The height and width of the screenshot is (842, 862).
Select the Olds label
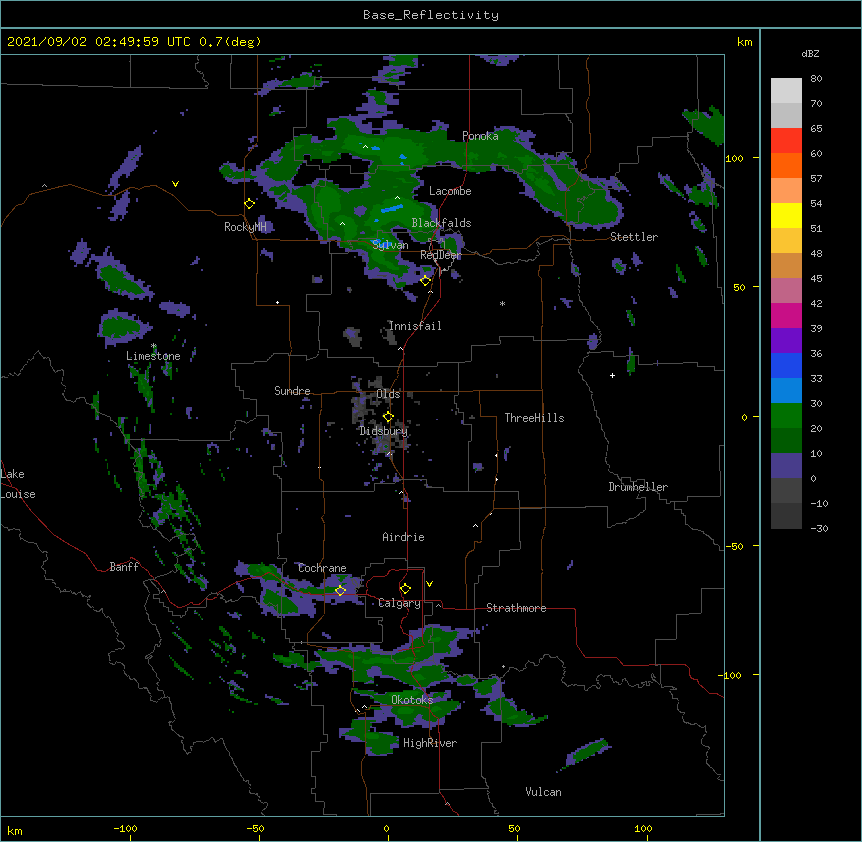point(388,394)
